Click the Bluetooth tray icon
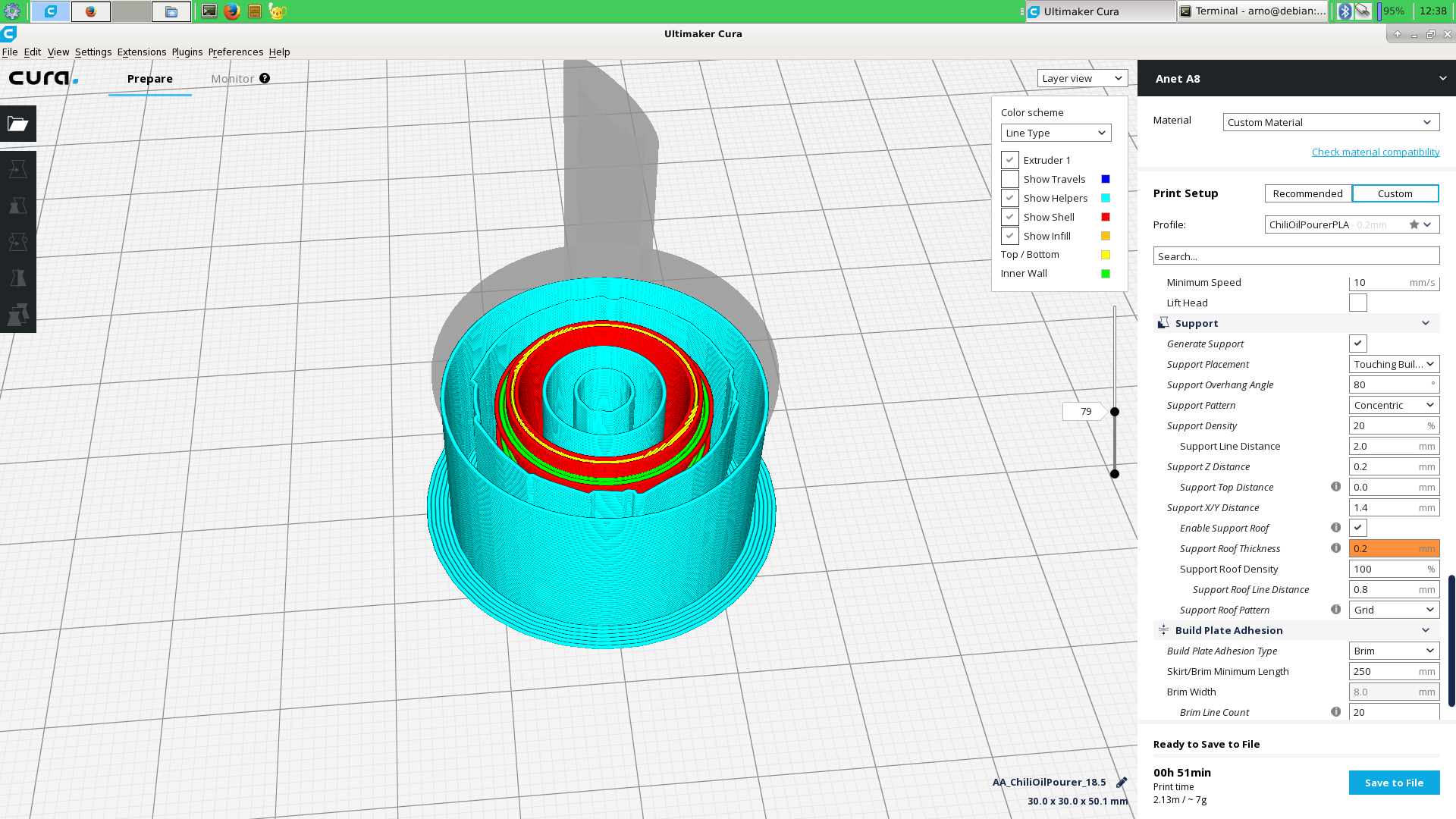The width and height of the screenshot is (1456, 819). pyautogui.click(x=1345, y=11)
